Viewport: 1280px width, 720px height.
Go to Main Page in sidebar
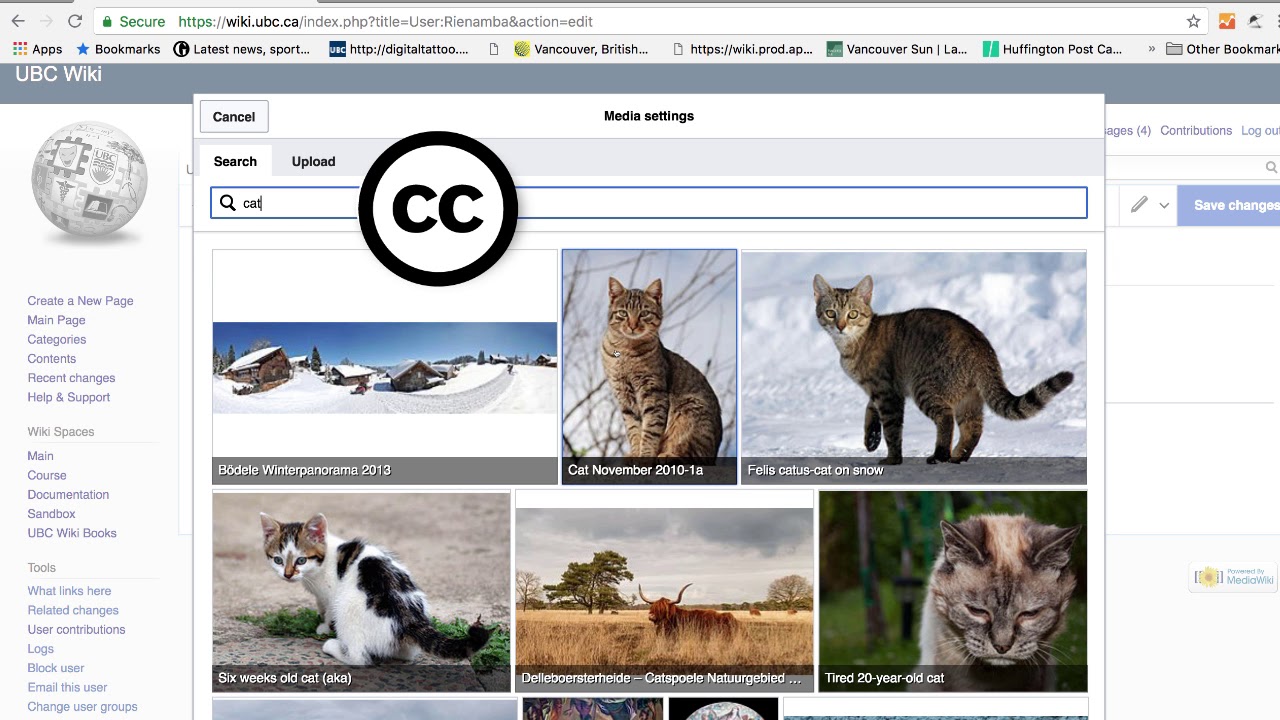[56, 320]
